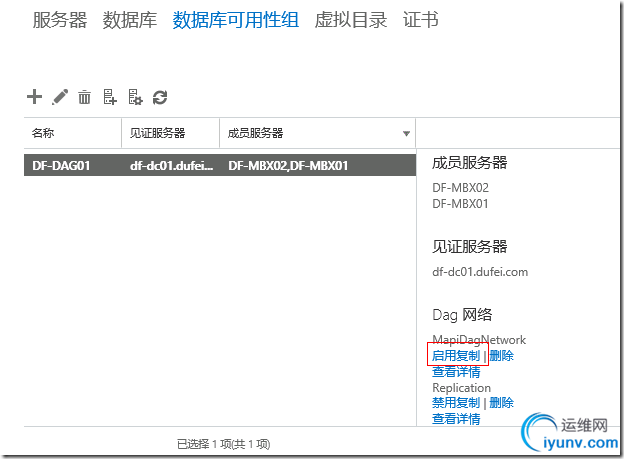Click the Replication network label
This screenshot has height=459, width=624.
pos(462,388)
